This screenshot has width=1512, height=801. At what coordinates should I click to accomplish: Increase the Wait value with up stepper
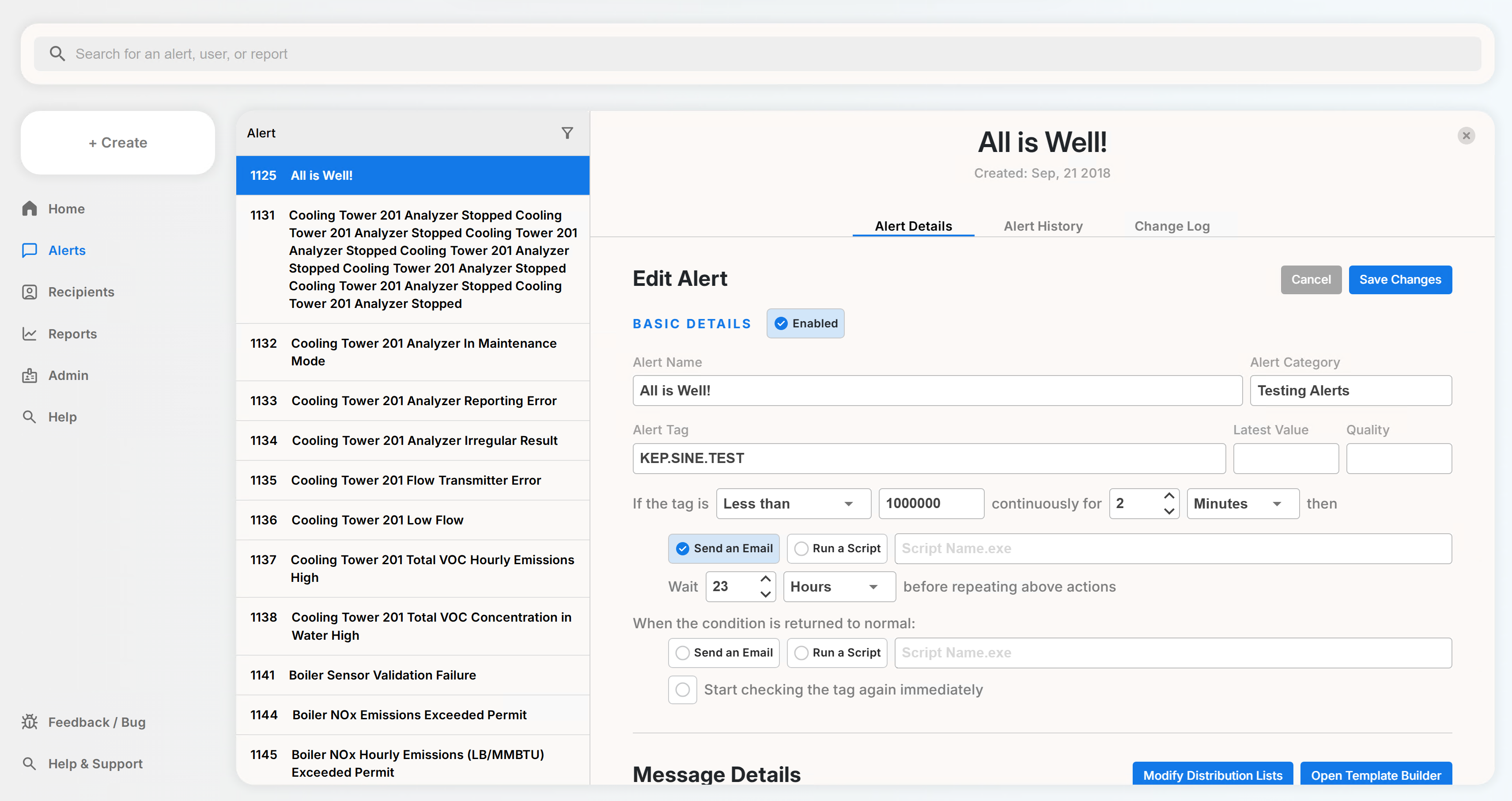(765, 579)
